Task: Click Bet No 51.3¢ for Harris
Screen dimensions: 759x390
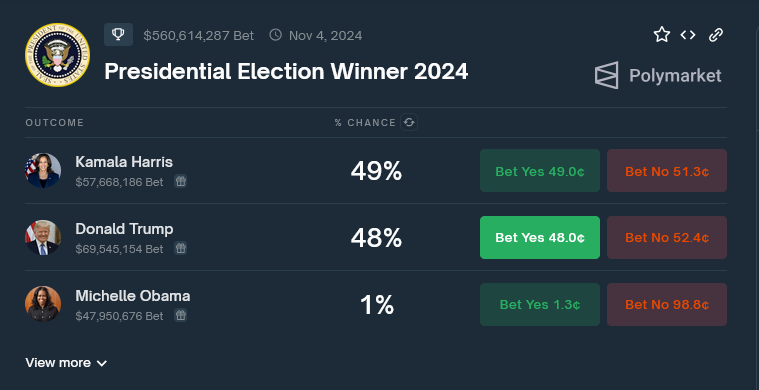Action: (667, 171)
